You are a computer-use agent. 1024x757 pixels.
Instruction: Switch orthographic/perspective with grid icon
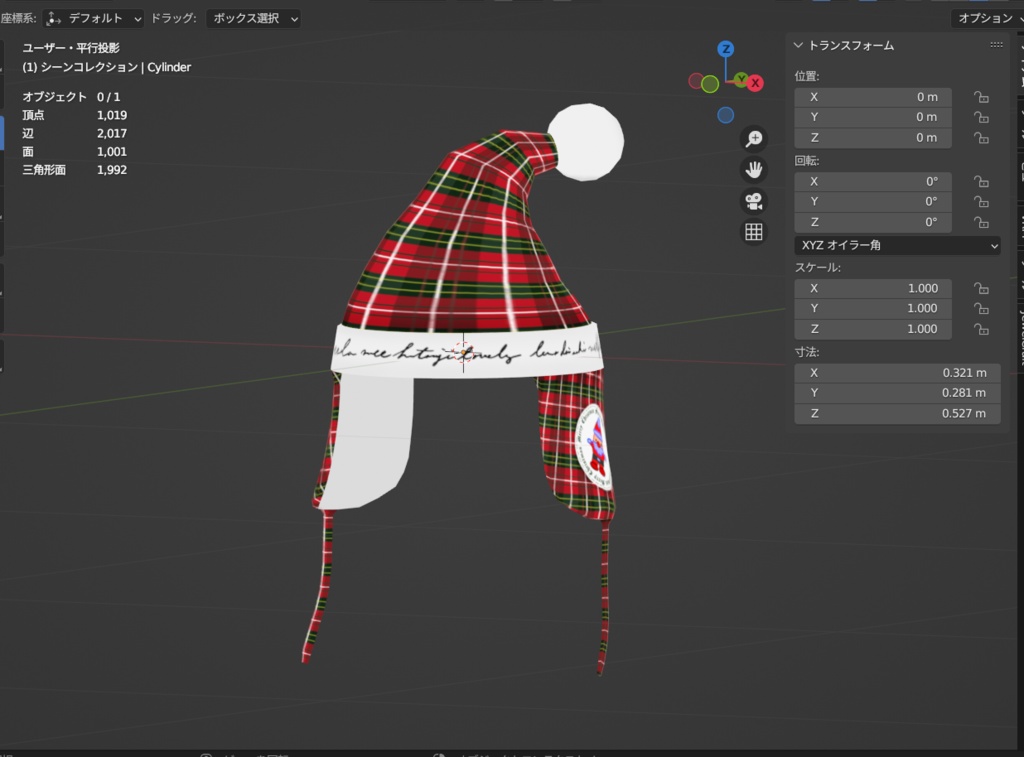754,232
